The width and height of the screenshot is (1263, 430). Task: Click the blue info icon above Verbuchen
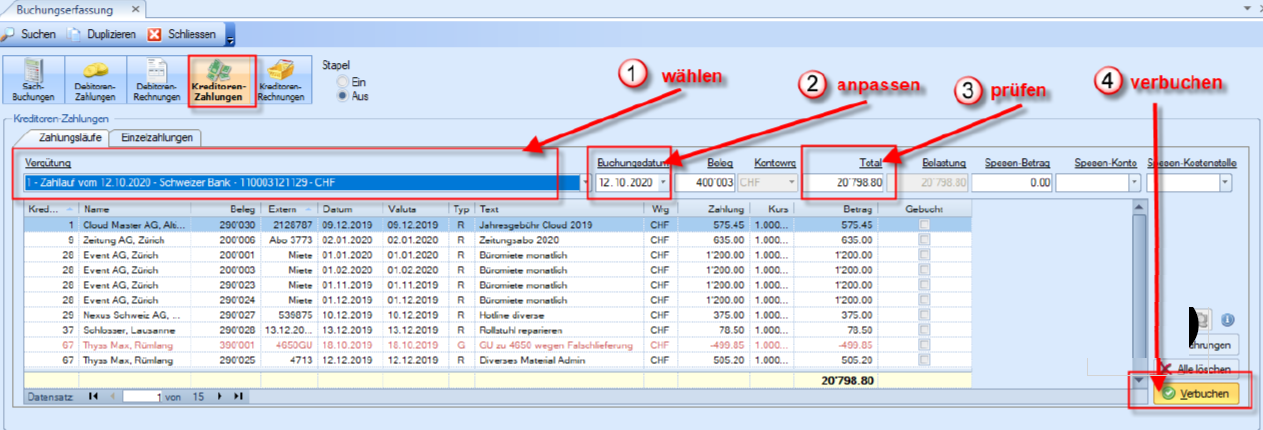click(x=1227, y=320)
